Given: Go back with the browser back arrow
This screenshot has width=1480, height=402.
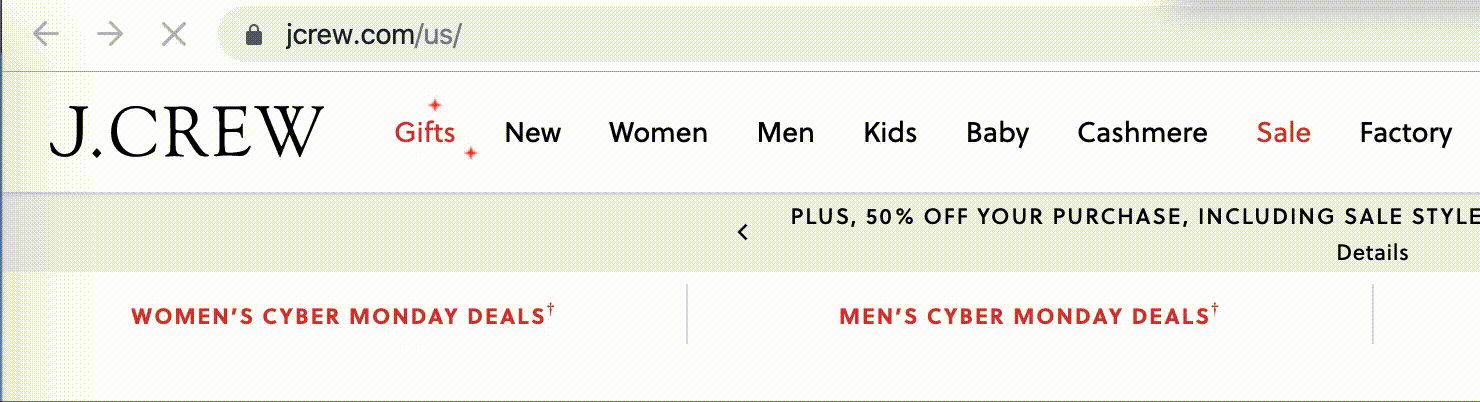Looking at the screenshot, I should [x=46, y=35].
